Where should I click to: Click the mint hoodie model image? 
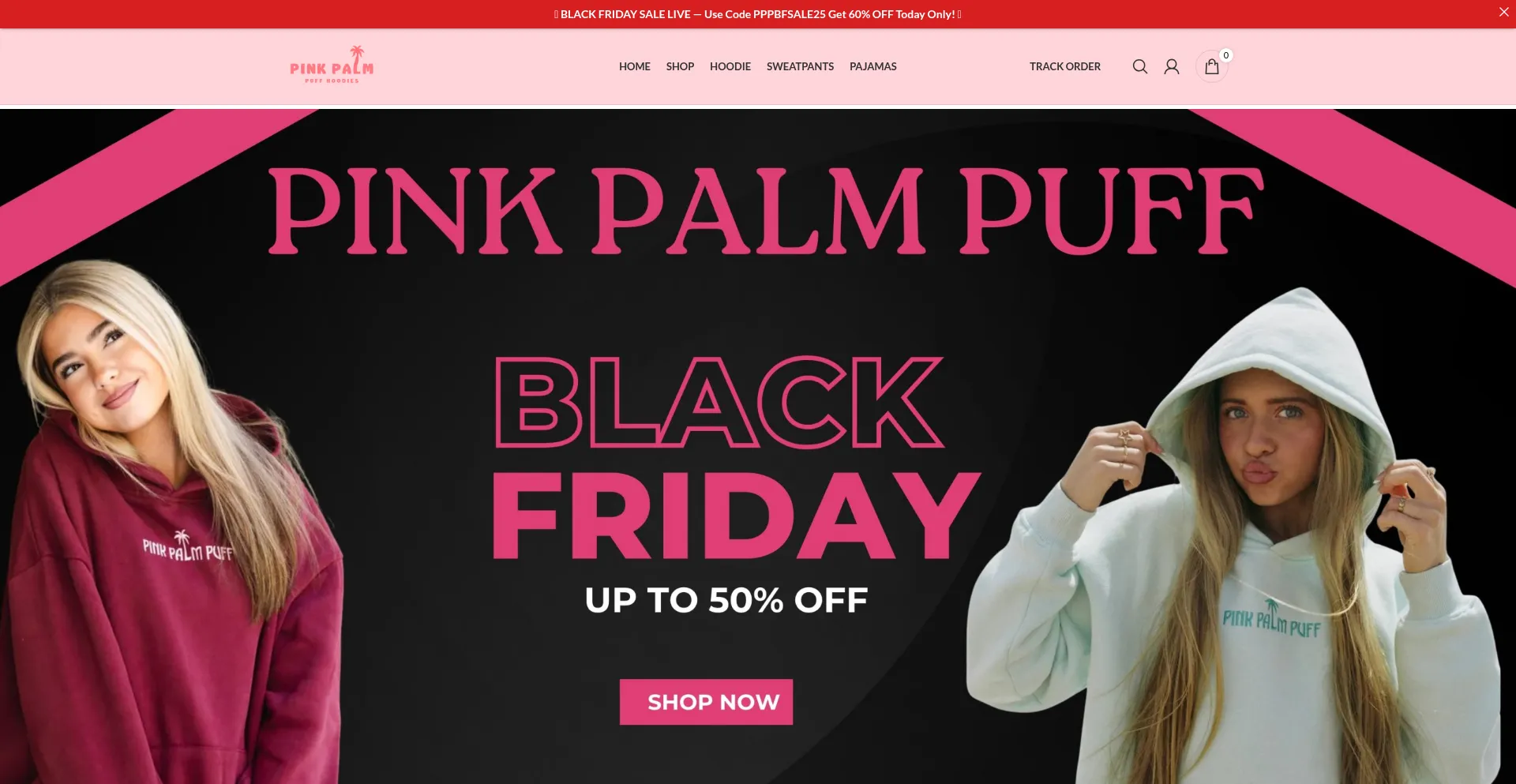coord(1240,537)
